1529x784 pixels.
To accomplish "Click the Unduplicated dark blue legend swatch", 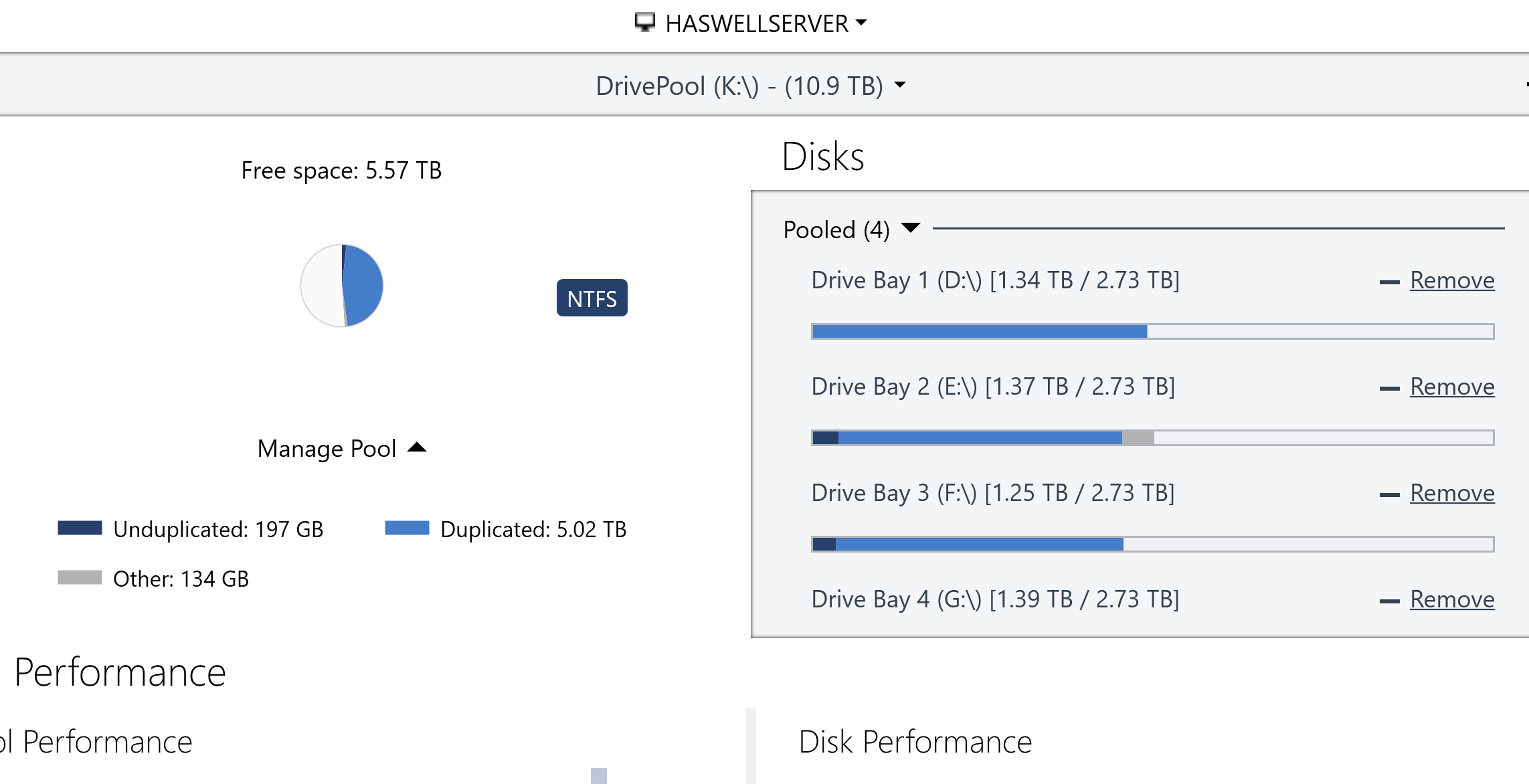I will [80, 528].
